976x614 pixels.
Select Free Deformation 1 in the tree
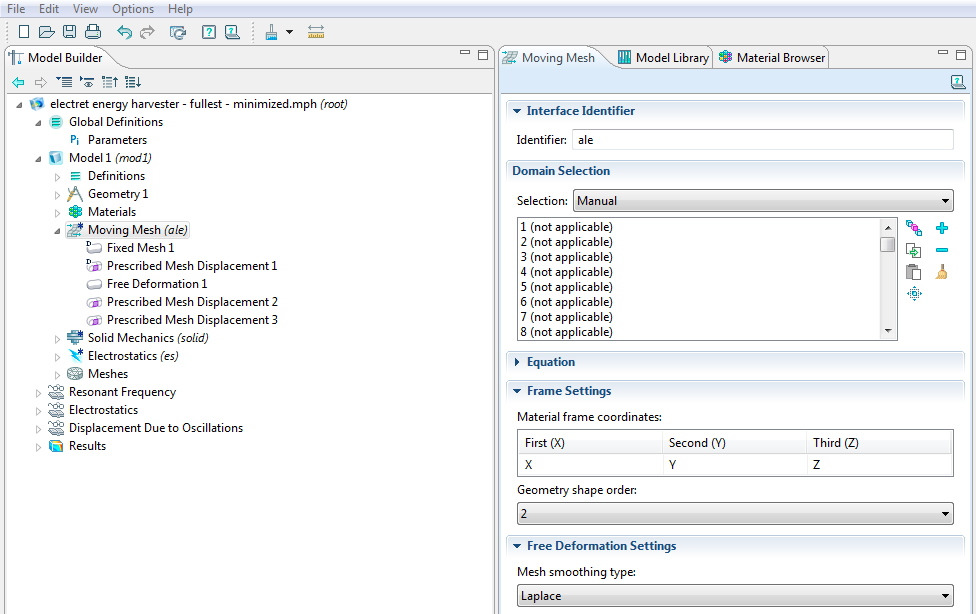(x=156, y=284)
